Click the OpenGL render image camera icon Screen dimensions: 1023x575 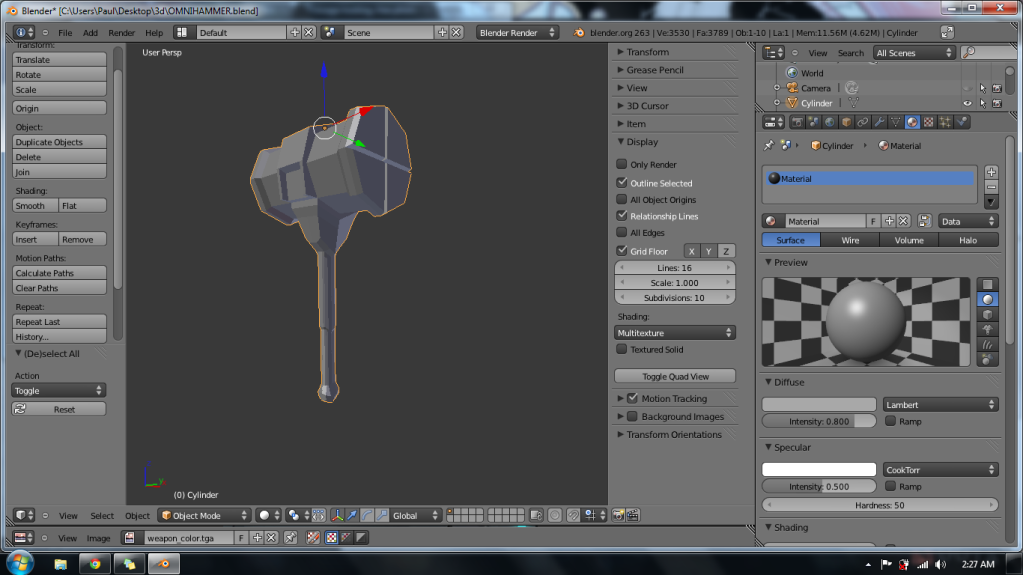(x=618, y=516)
